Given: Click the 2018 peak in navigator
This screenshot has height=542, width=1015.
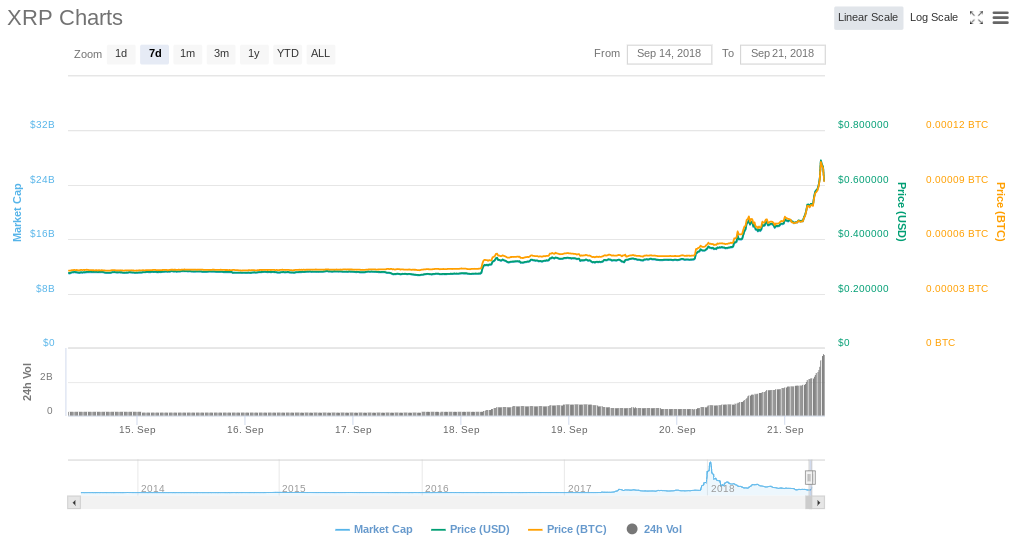Looking at the screenshot, I should (x=710, y=464).
